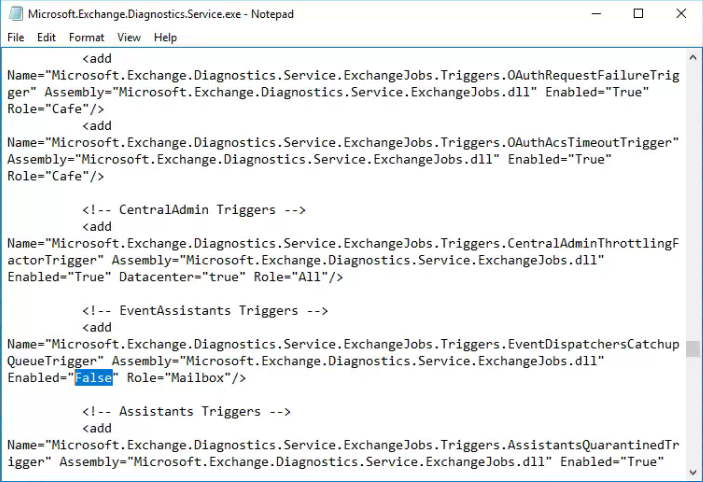The image size is (703, 482).
Task: Click the Datacenter="true" attribute text
Action: 182,277
